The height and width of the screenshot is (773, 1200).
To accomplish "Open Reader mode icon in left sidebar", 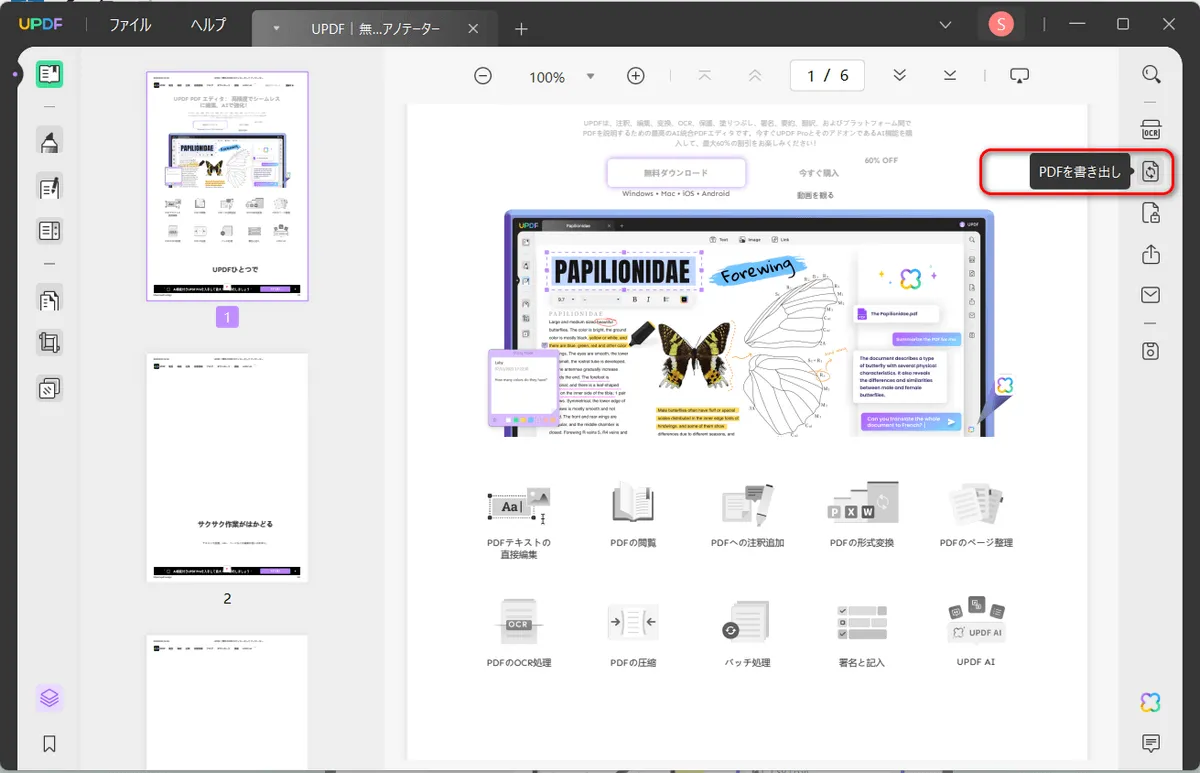I will [x=49, y=74].
